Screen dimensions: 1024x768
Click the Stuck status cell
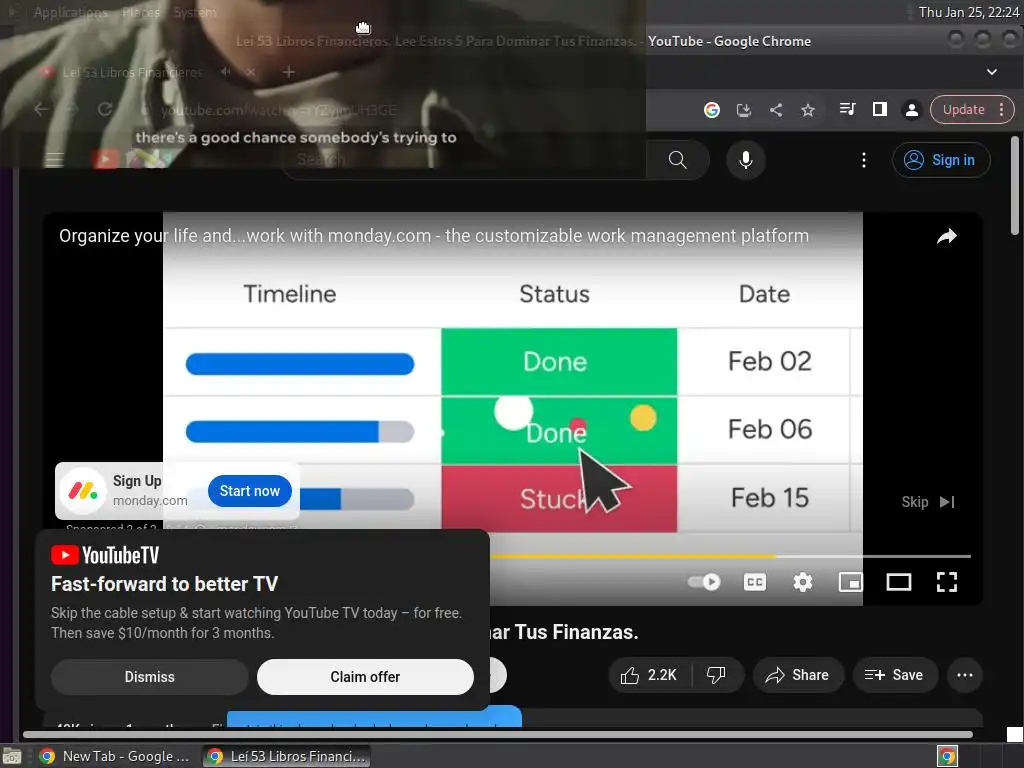[559, 498]
